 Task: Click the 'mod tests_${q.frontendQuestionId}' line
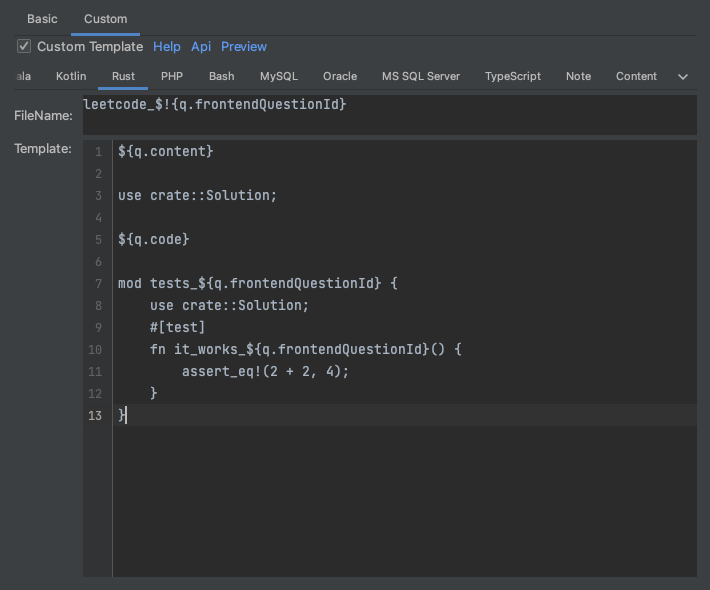tap(257, 283)
